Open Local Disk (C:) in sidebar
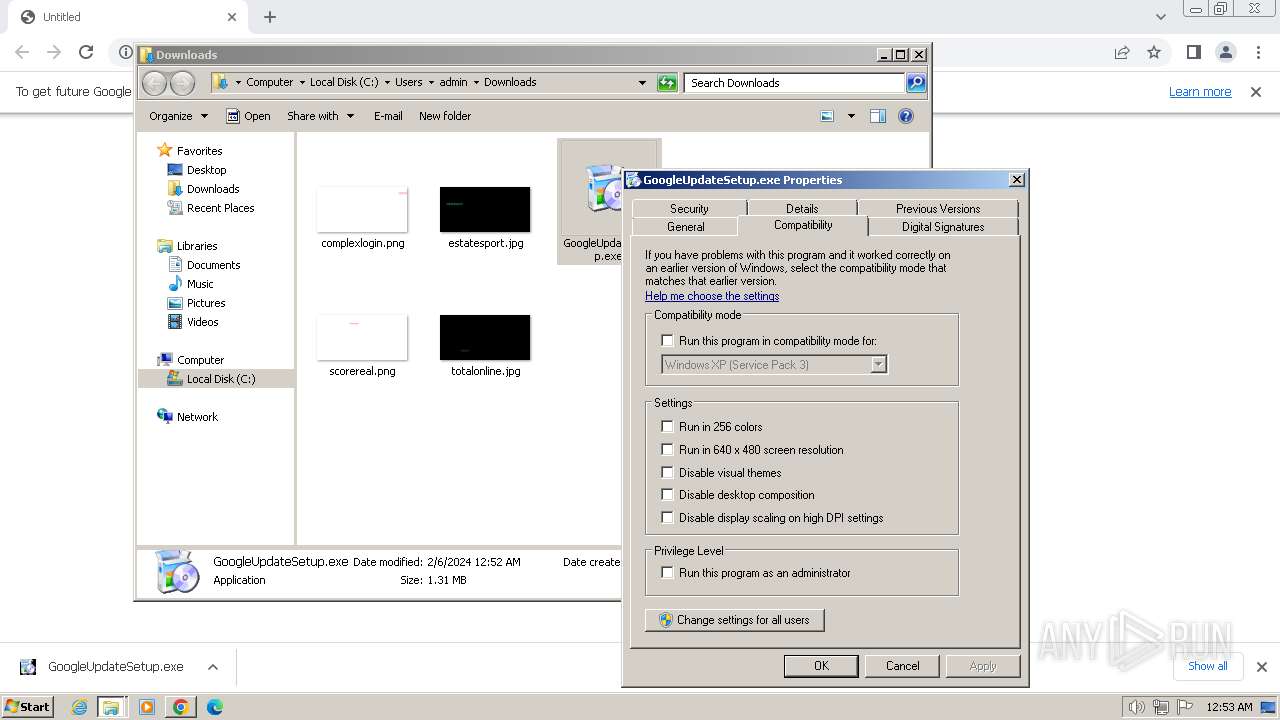Screen dimensions: 1280x720 point(220,379)
